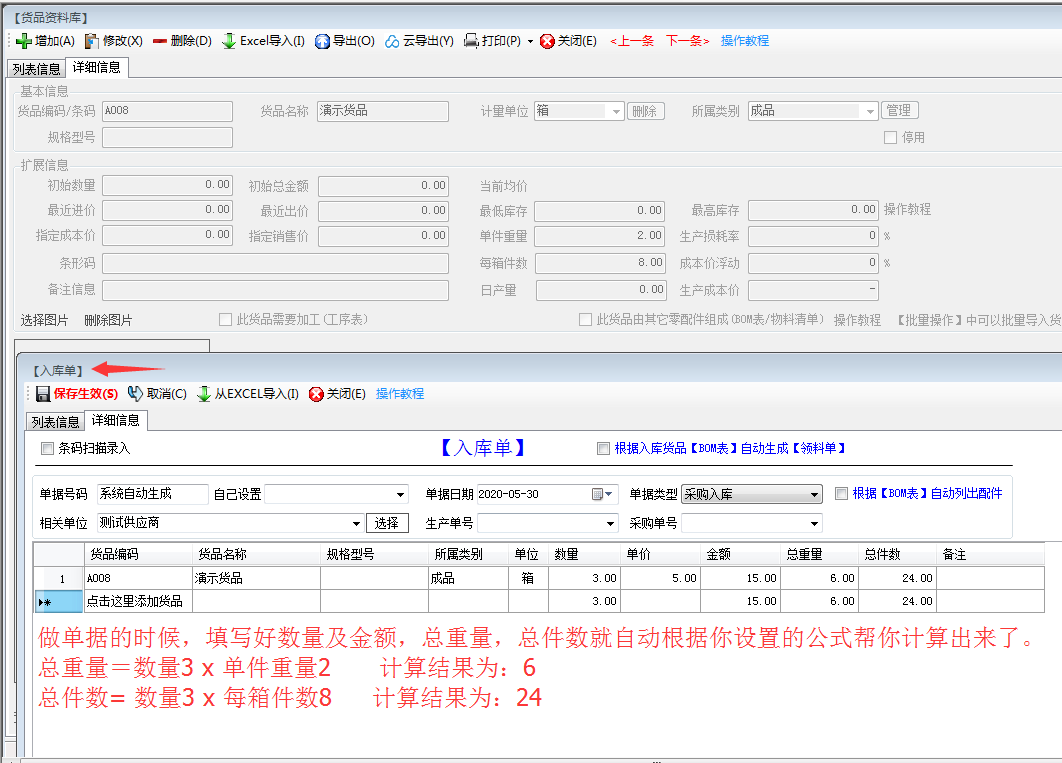This screenshot has width=1062, height=763.
Task: Click the 修改(X) edit icon
Action: pos(92,41)
